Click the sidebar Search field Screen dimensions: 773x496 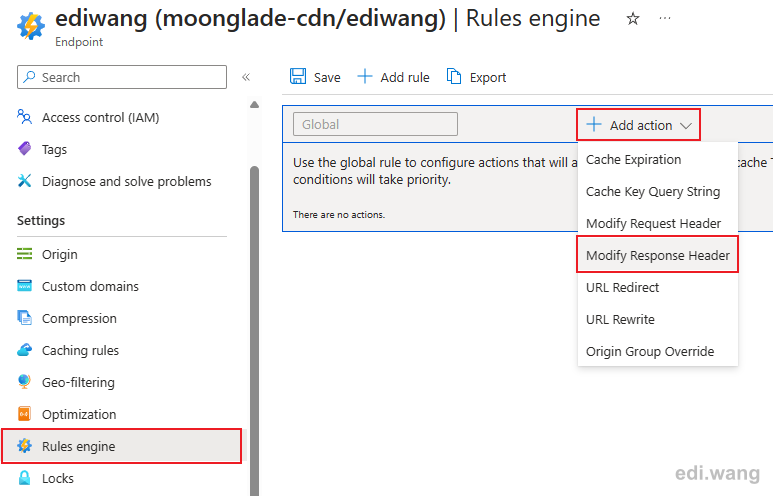(122, 77)
